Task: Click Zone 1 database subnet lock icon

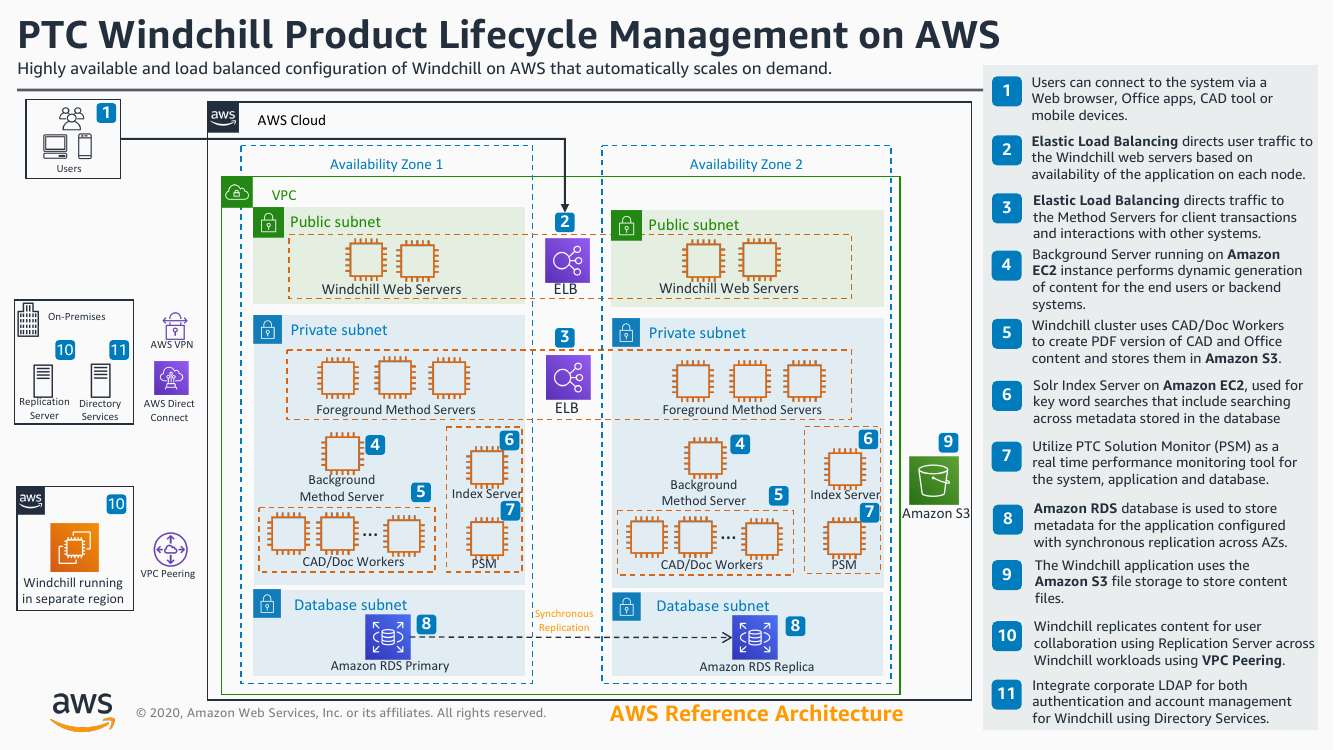Action: click(x=267, y=604)
